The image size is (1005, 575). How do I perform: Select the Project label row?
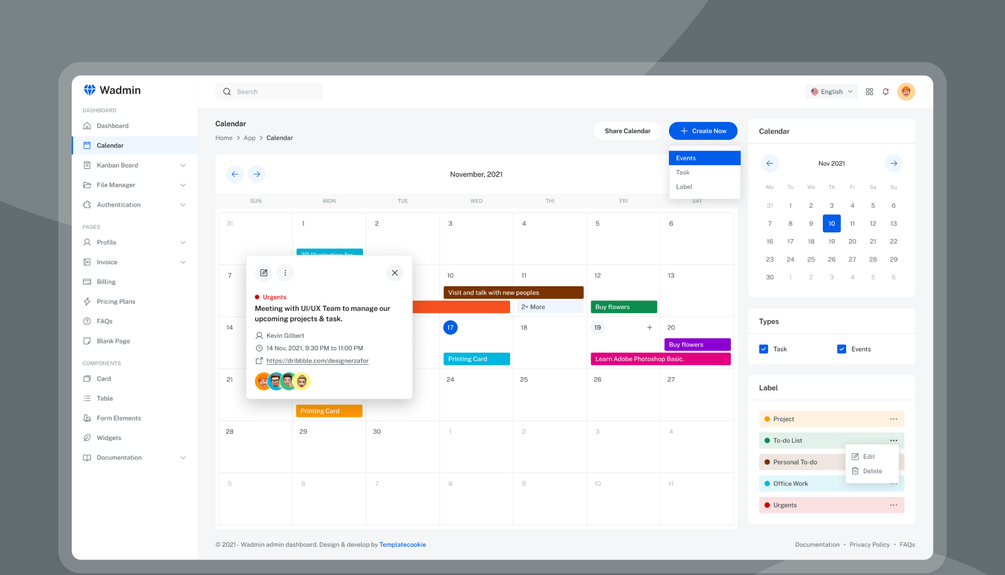831,419
